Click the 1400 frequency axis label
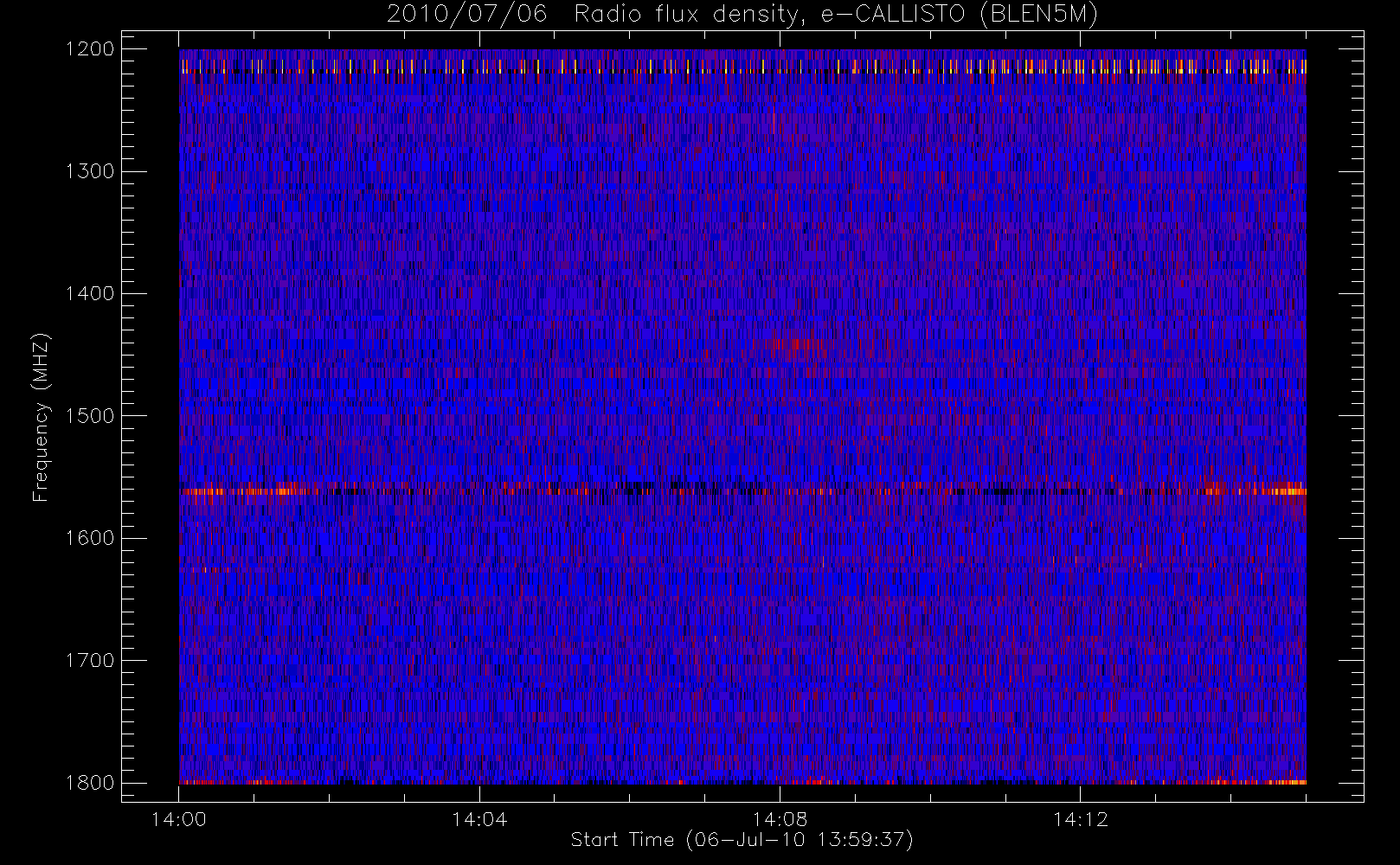The height and width of the screenshot is (865, 1400). [90, 293]
